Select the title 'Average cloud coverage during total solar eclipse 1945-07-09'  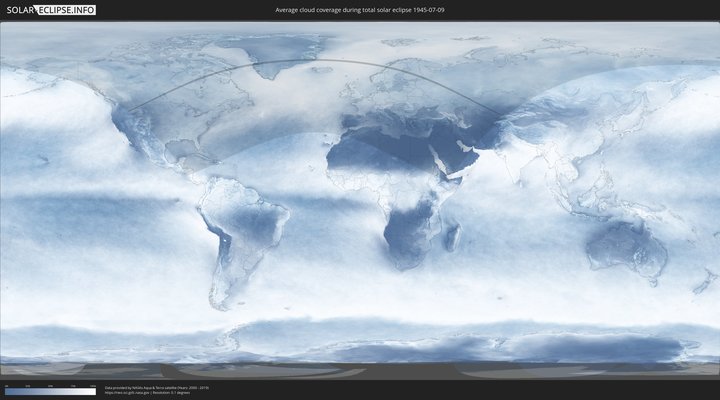(360, 10)
